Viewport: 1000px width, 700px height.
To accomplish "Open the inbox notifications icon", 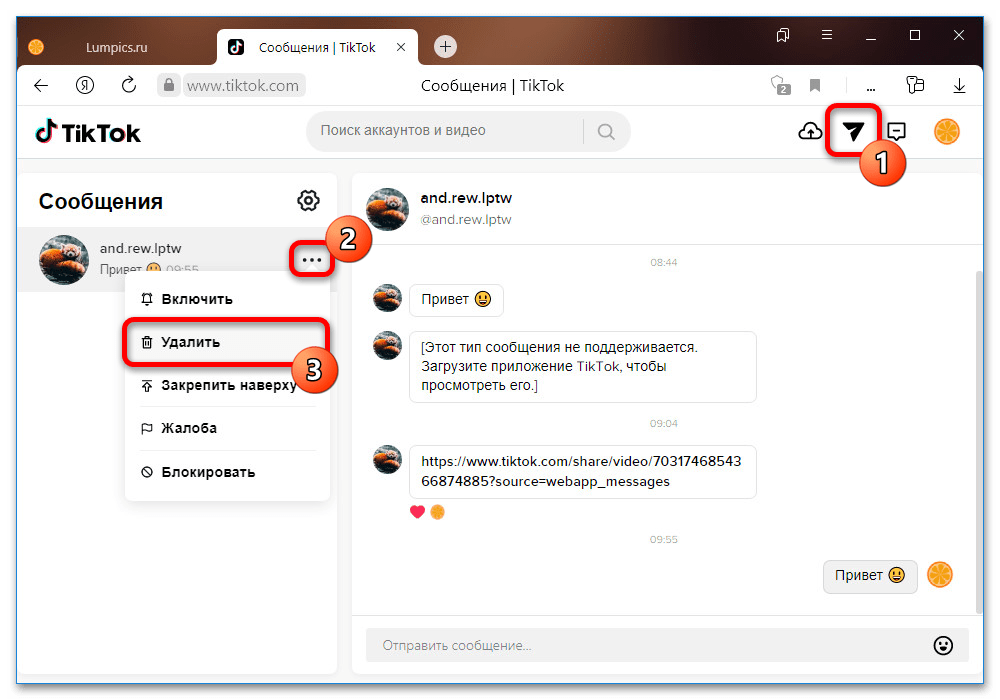I will 897,131.
